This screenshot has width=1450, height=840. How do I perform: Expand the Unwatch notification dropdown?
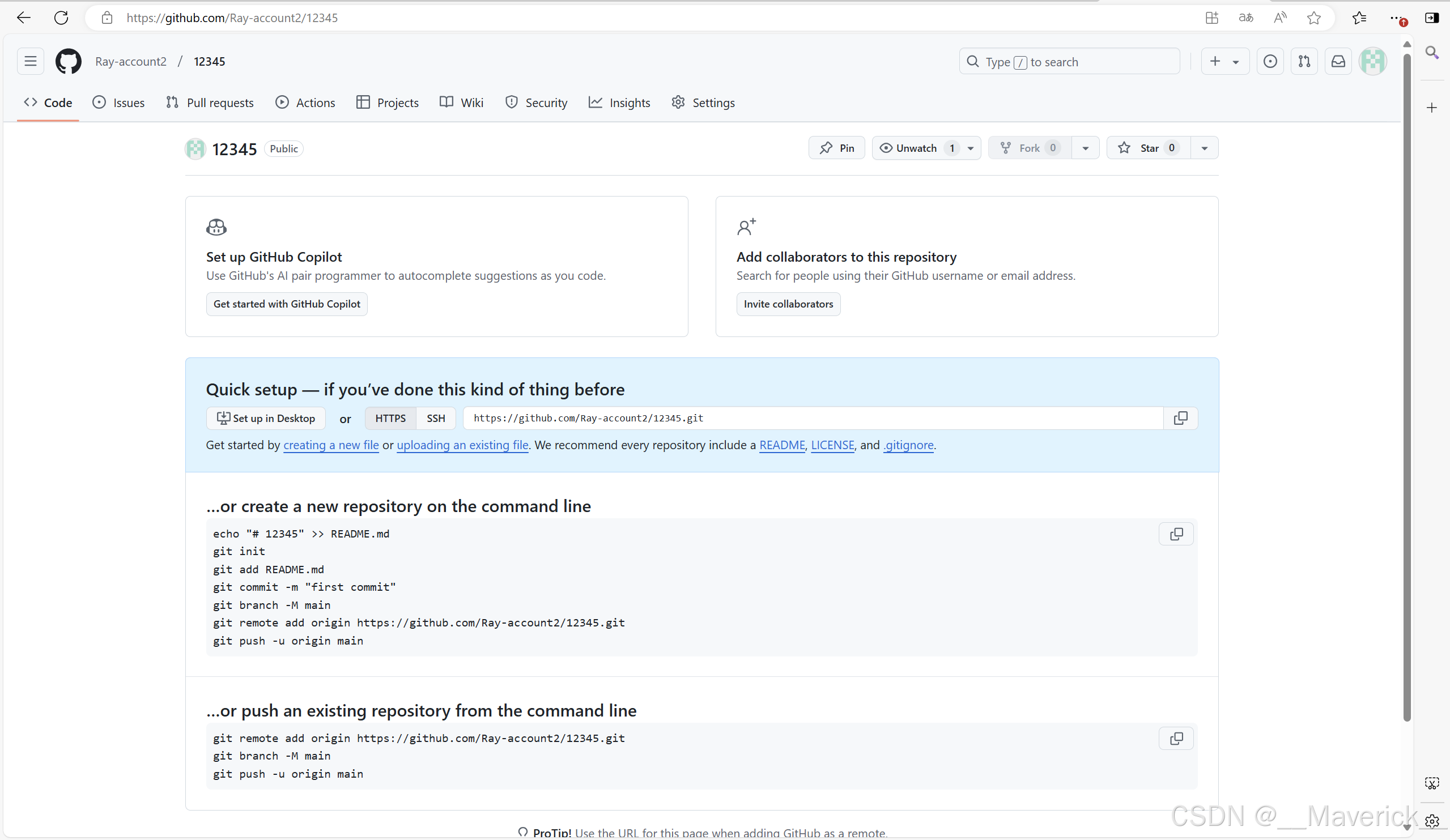coord(971,148)
